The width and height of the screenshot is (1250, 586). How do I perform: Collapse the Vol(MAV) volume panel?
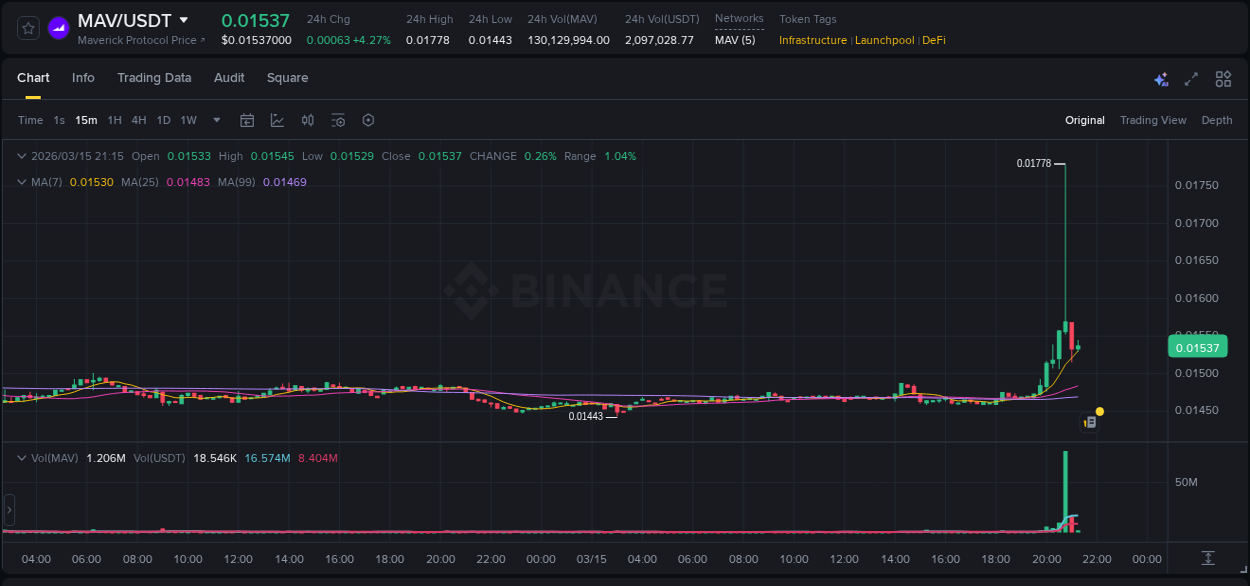click(x=20, y=458)
